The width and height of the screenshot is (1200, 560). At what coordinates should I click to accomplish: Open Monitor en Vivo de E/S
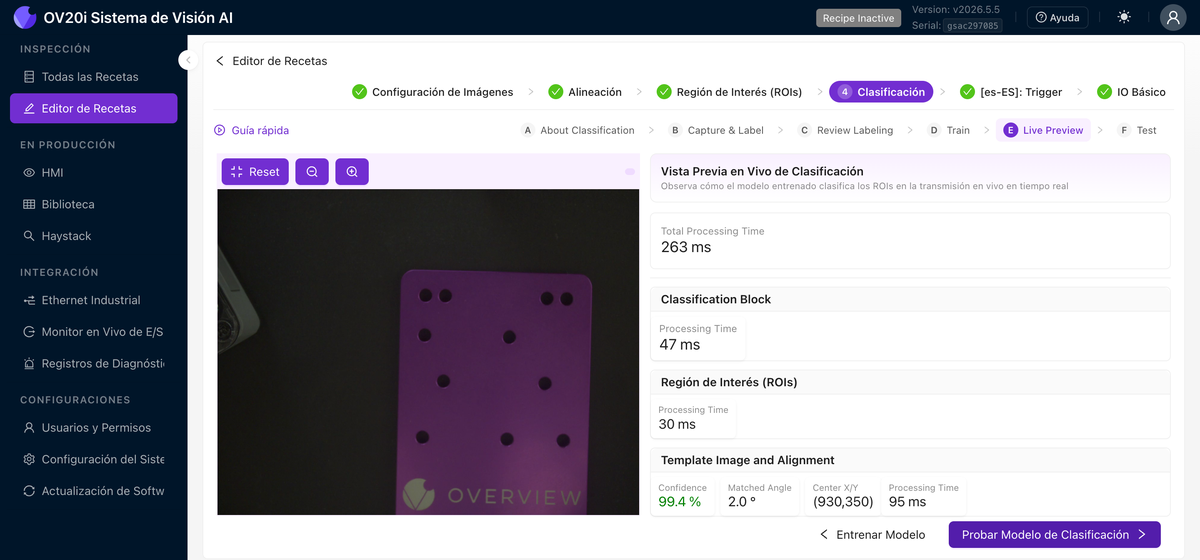(x=94, y=332)
